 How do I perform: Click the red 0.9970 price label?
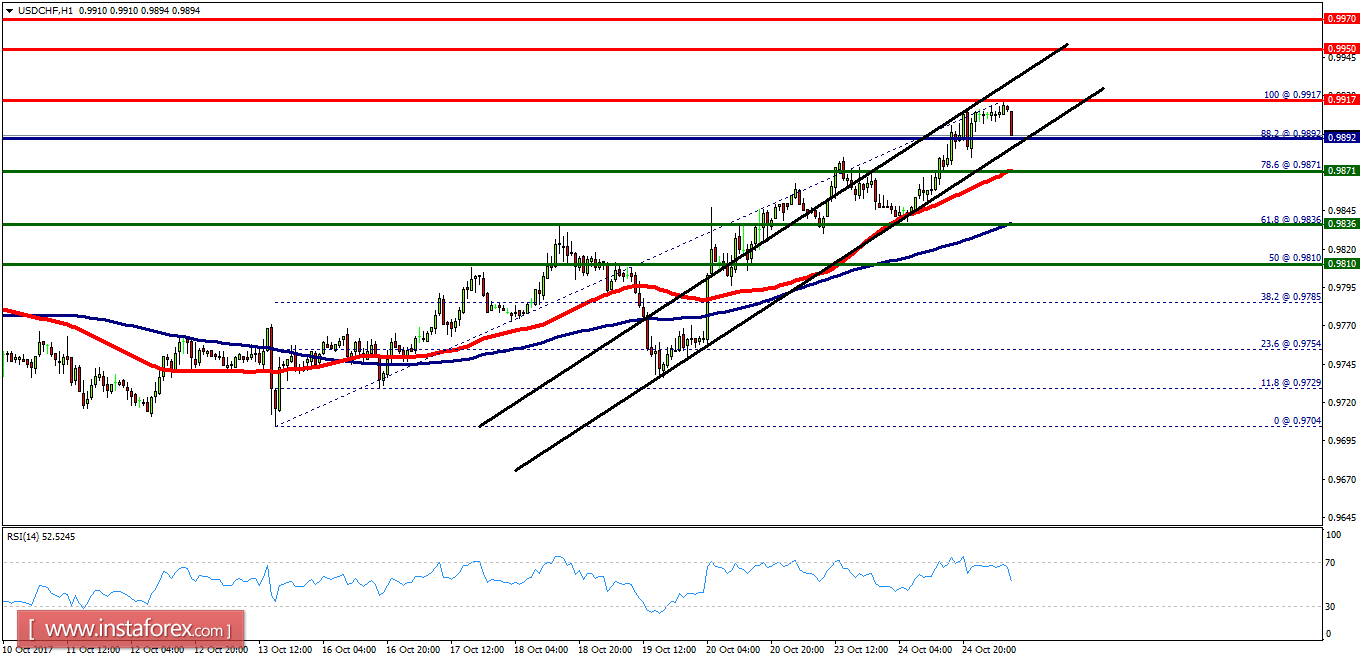click(x=1341, y=18)
